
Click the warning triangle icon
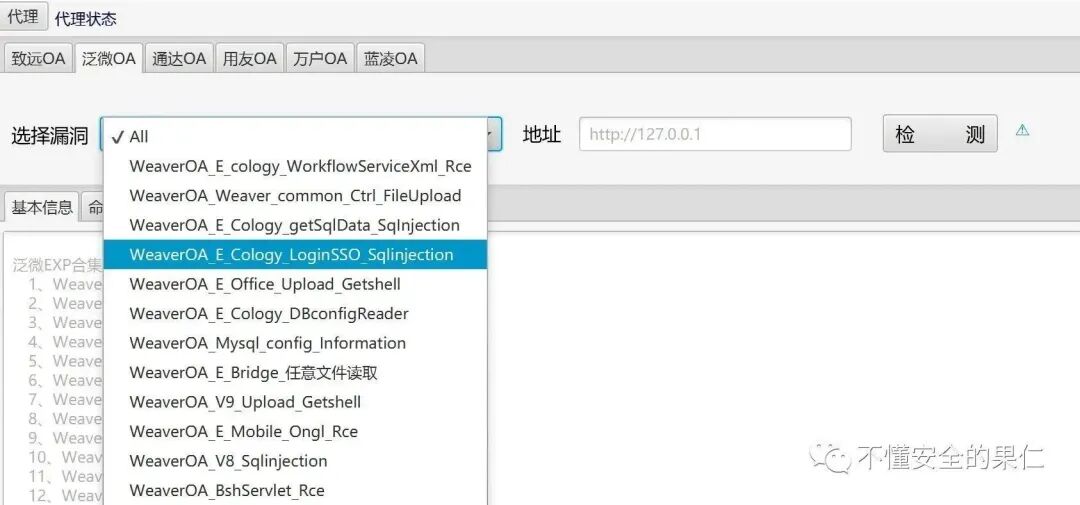[1022, 130]
